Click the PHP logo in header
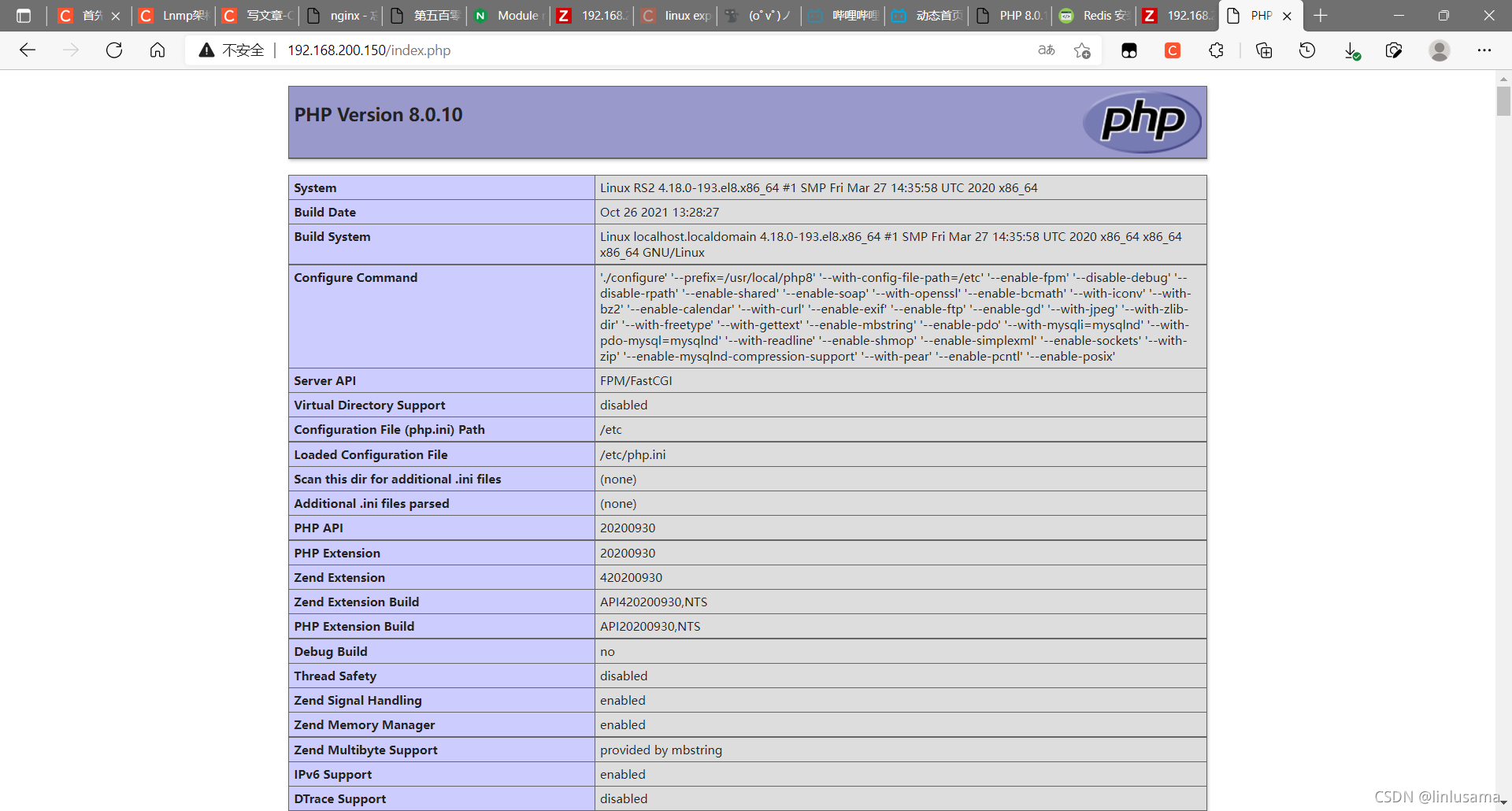 point(1142,122)
